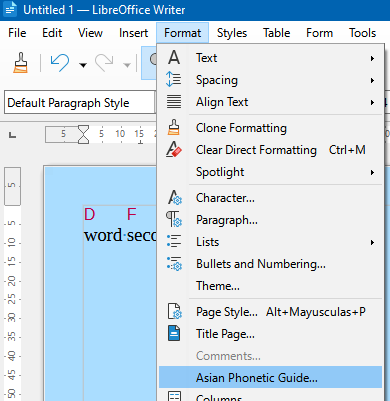Open the Edit menu
Image resolution: width=390 pixels, height=401 pixels.
point(52,33)
